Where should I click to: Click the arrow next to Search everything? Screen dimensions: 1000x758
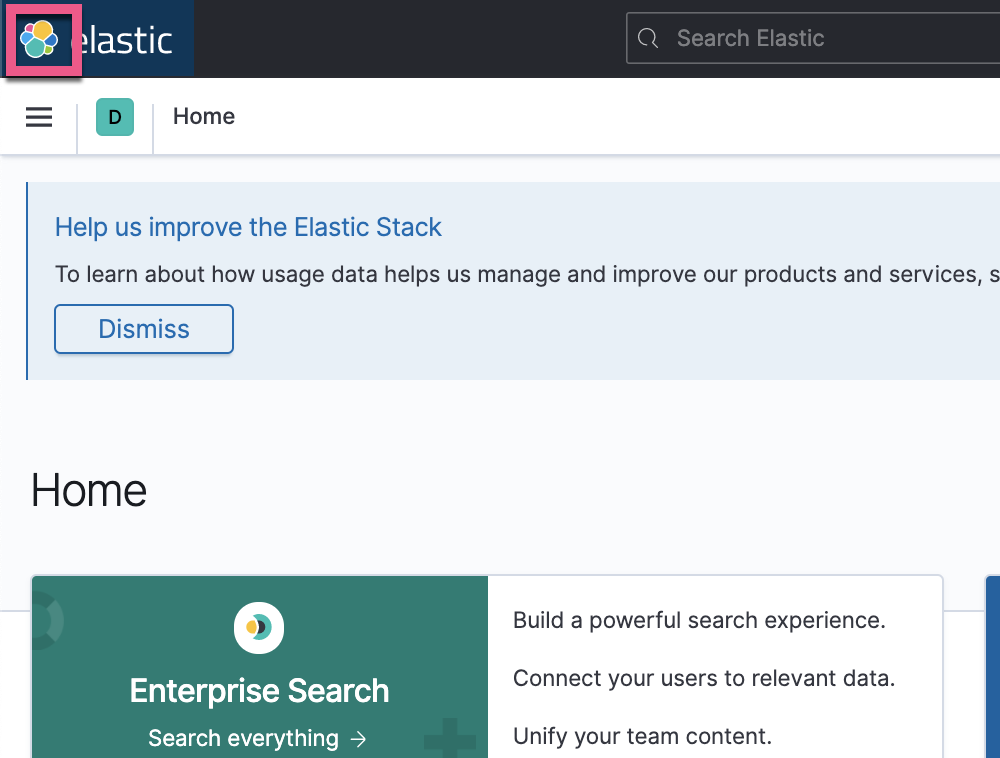[x=359, y=739]
